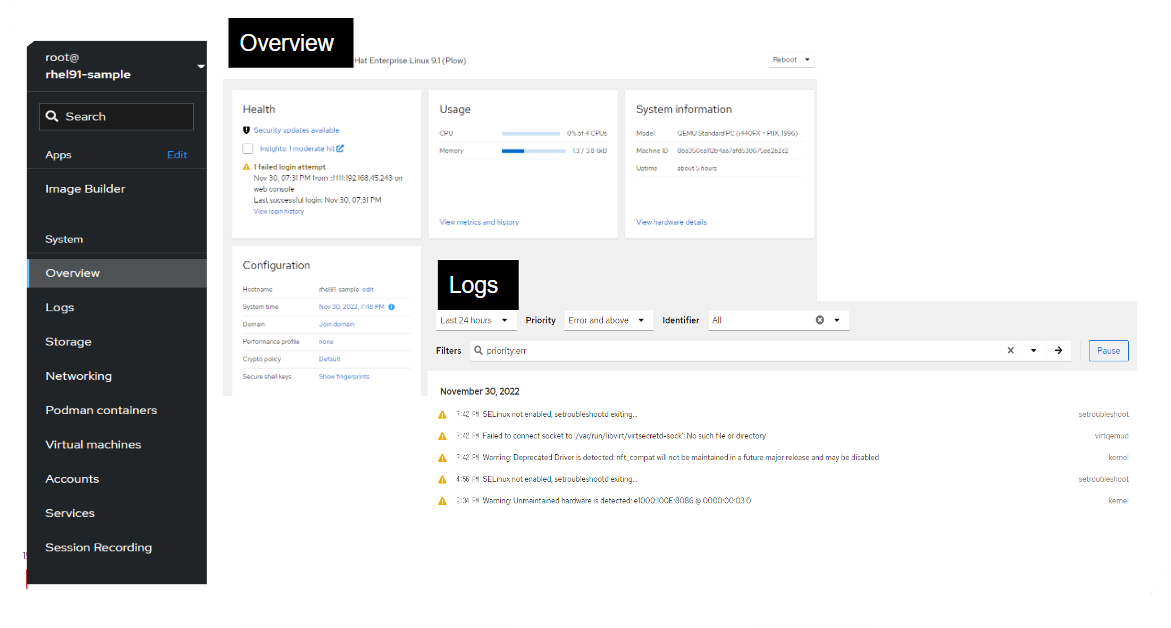Clear the Filters text with the X icon
1171x628 pixels.
[x=1010, y=350]
